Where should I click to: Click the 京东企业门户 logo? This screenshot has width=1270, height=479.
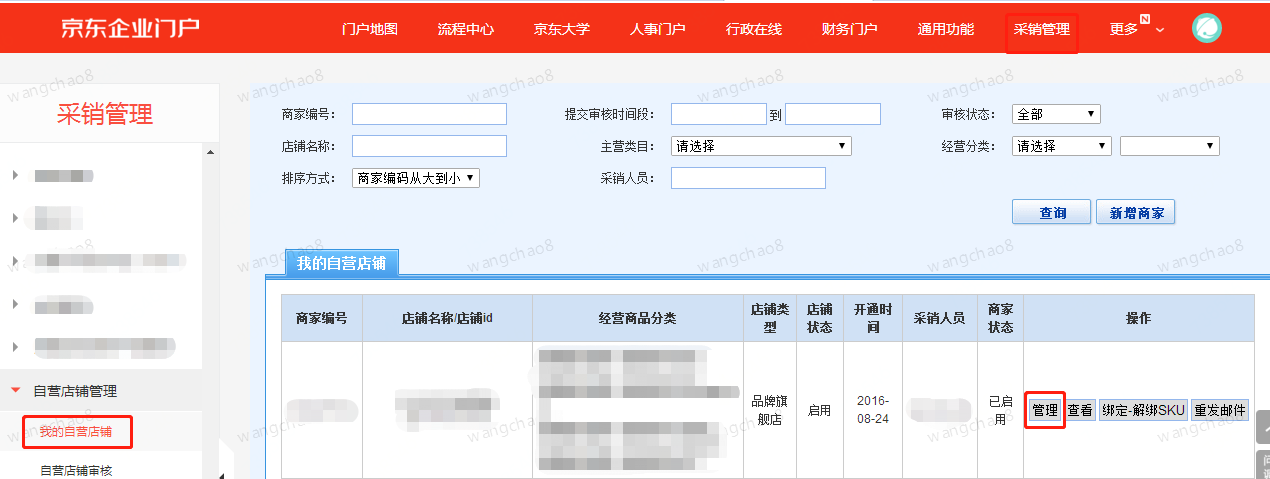pos(130,28)
